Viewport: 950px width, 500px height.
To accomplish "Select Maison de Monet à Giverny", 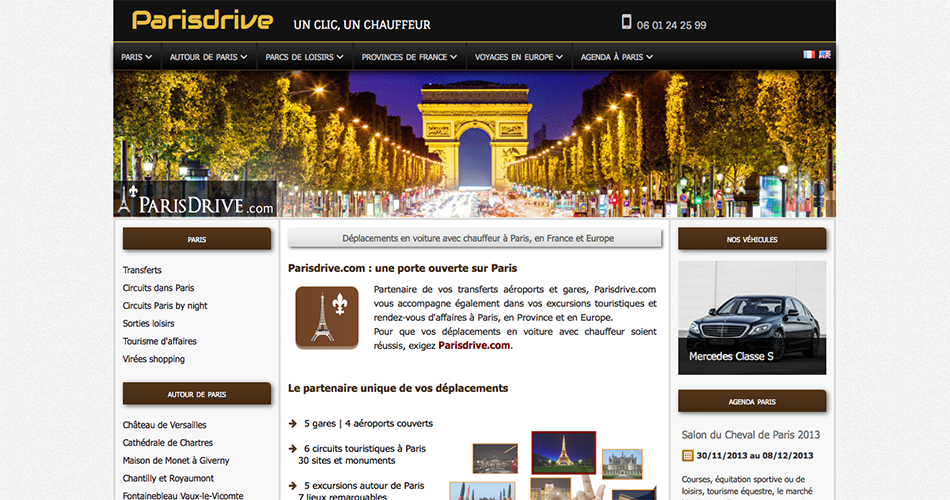I will pos(176,461).
